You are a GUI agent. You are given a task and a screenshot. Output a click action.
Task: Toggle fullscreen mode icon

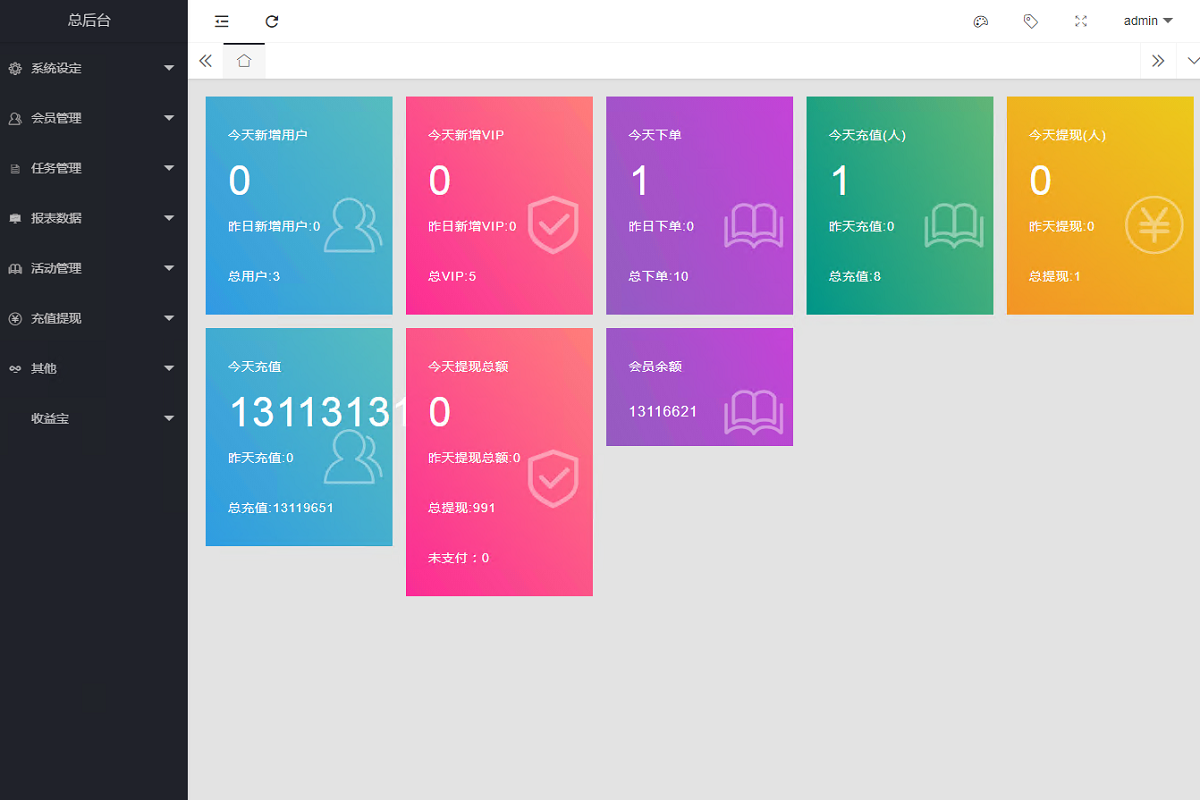pyautogui.click(x=1081, y=21)
